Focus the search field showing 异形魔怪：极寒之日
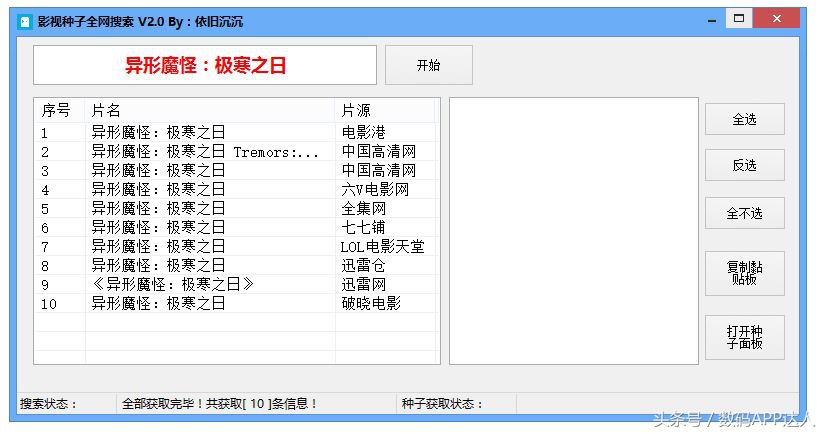The width and height of the screenshot is (826, 434). (x=205, y=65)
